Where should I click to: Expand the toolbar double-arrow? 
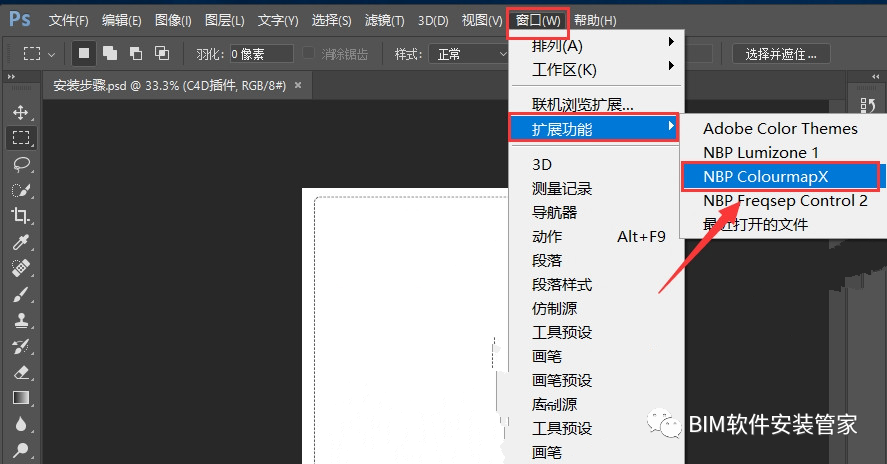(11, 76)
